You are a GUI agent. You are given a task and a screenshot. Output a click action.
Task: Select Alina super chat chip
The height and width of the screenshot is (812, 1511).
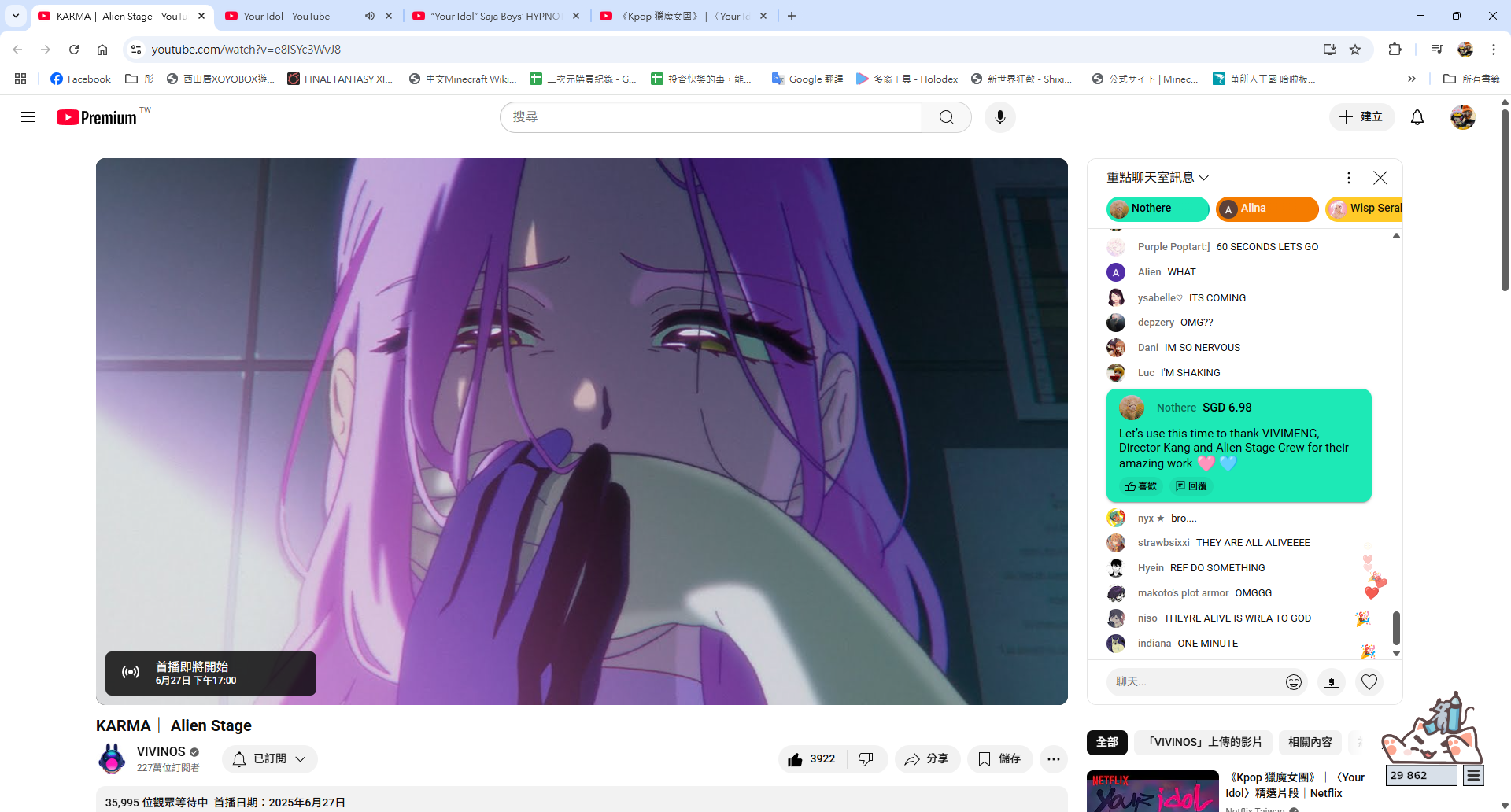pyautogui.click(x=1267, y=209)
